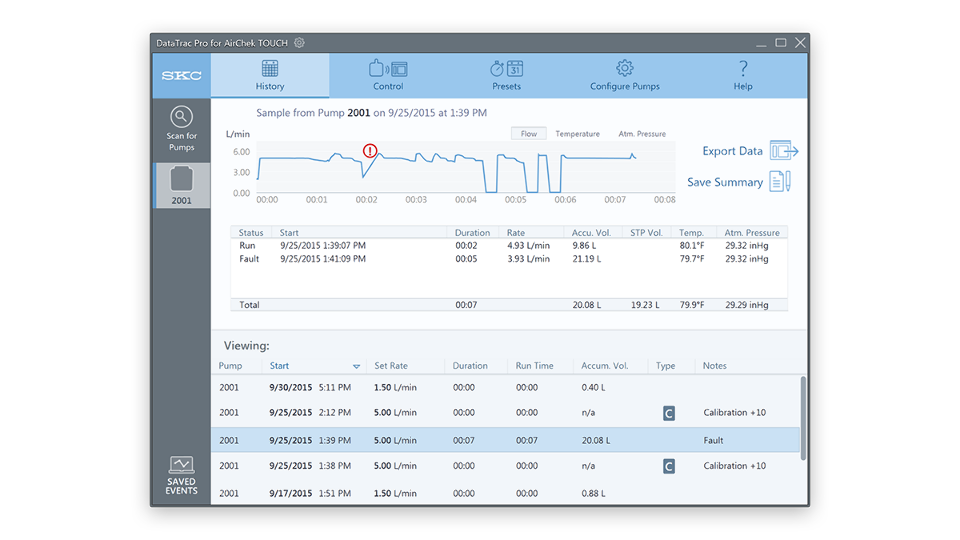Show the Temperature graph

(577, 133)
